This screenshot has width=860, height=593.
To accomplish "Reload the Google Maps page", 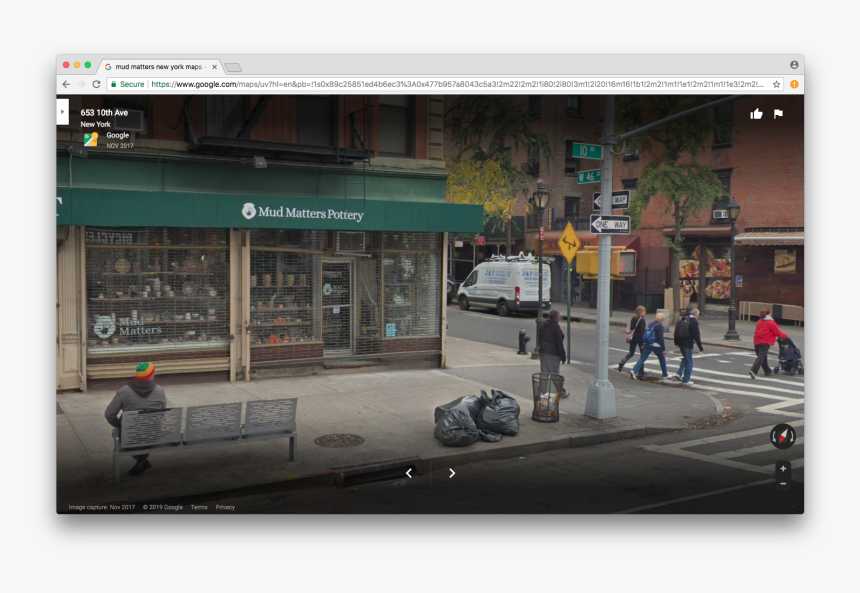I will [x=97, y=84].
